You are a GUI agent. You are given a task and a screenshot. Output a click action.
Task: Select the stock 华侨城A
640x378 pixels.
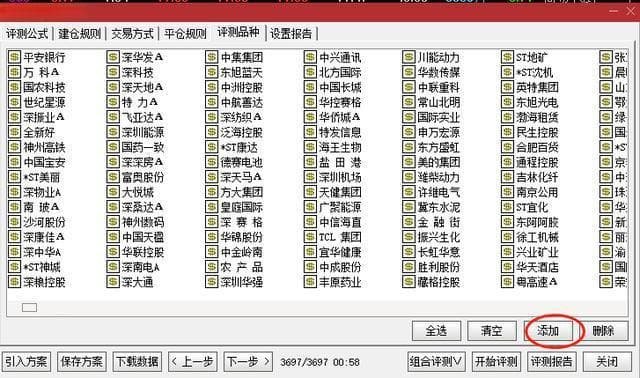(340, 117)
